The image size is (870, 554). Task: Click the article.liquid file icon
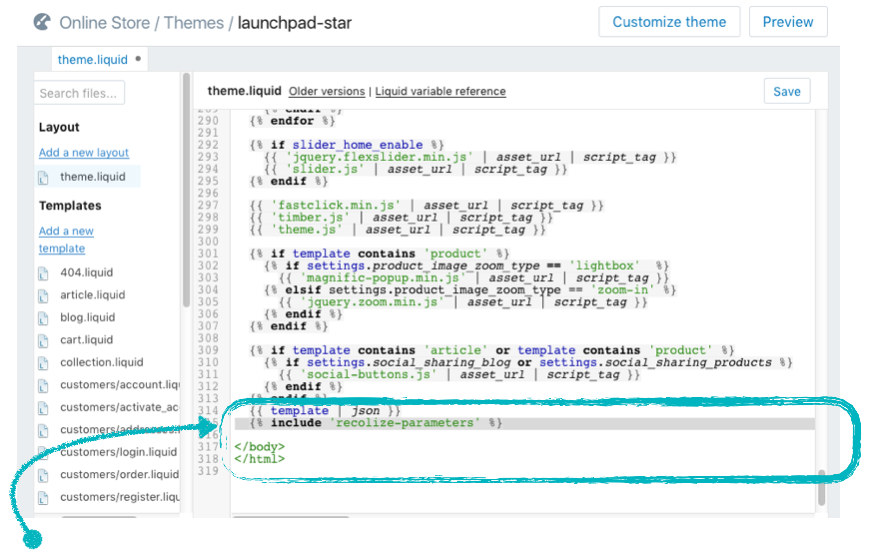(43, 296)
